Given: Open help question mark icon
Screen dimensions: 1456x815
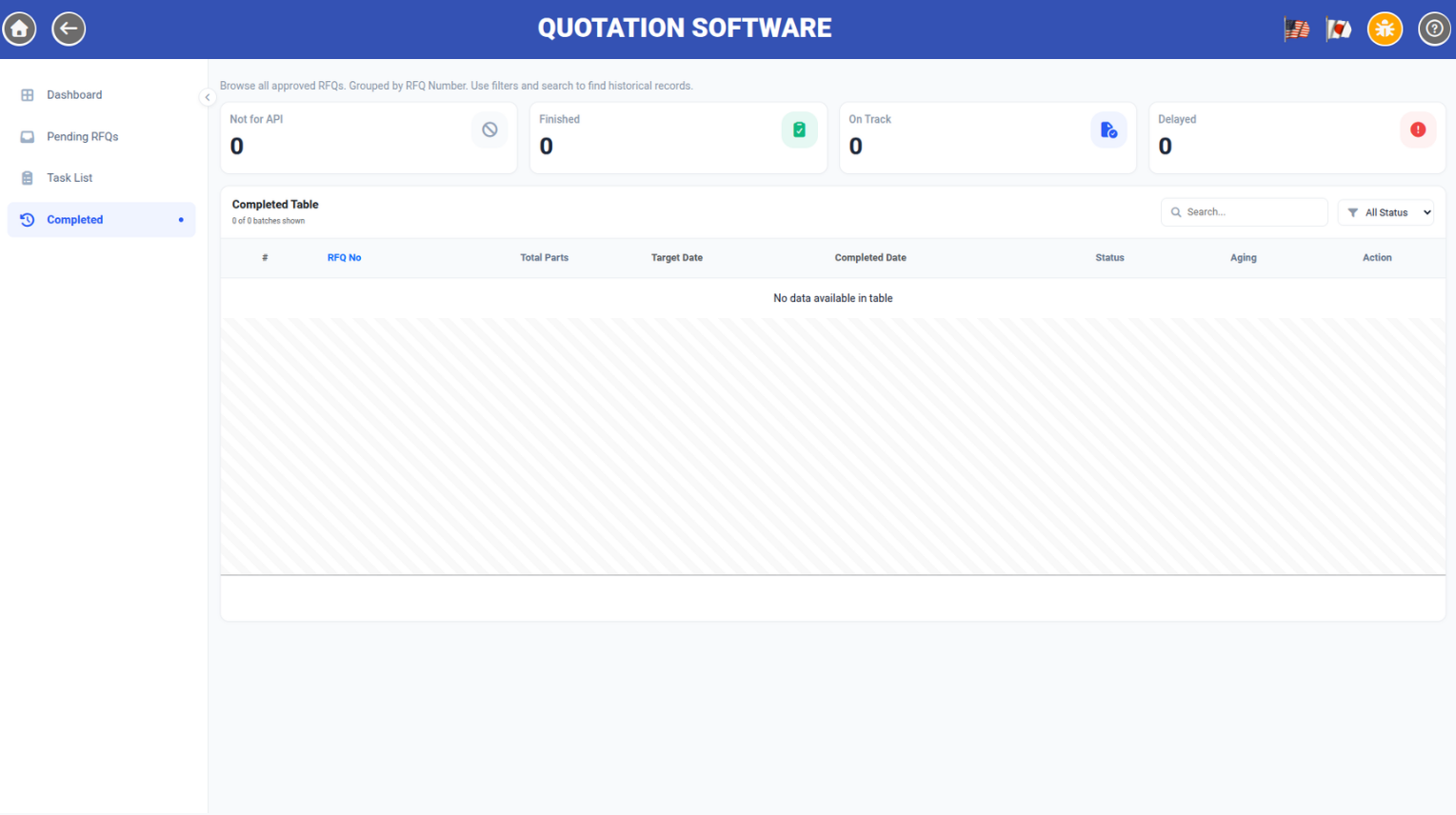Looking at the screenshot, I should point(1434,29).
